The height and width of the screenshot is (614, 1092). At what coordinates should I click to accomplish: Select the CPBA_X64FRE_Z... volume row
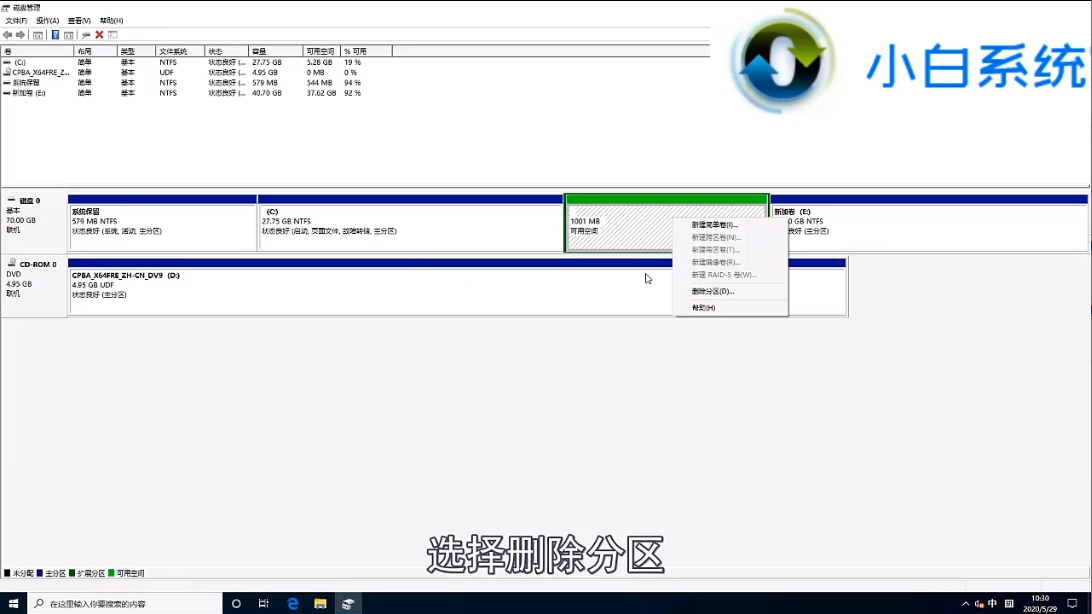pos(195,72)
